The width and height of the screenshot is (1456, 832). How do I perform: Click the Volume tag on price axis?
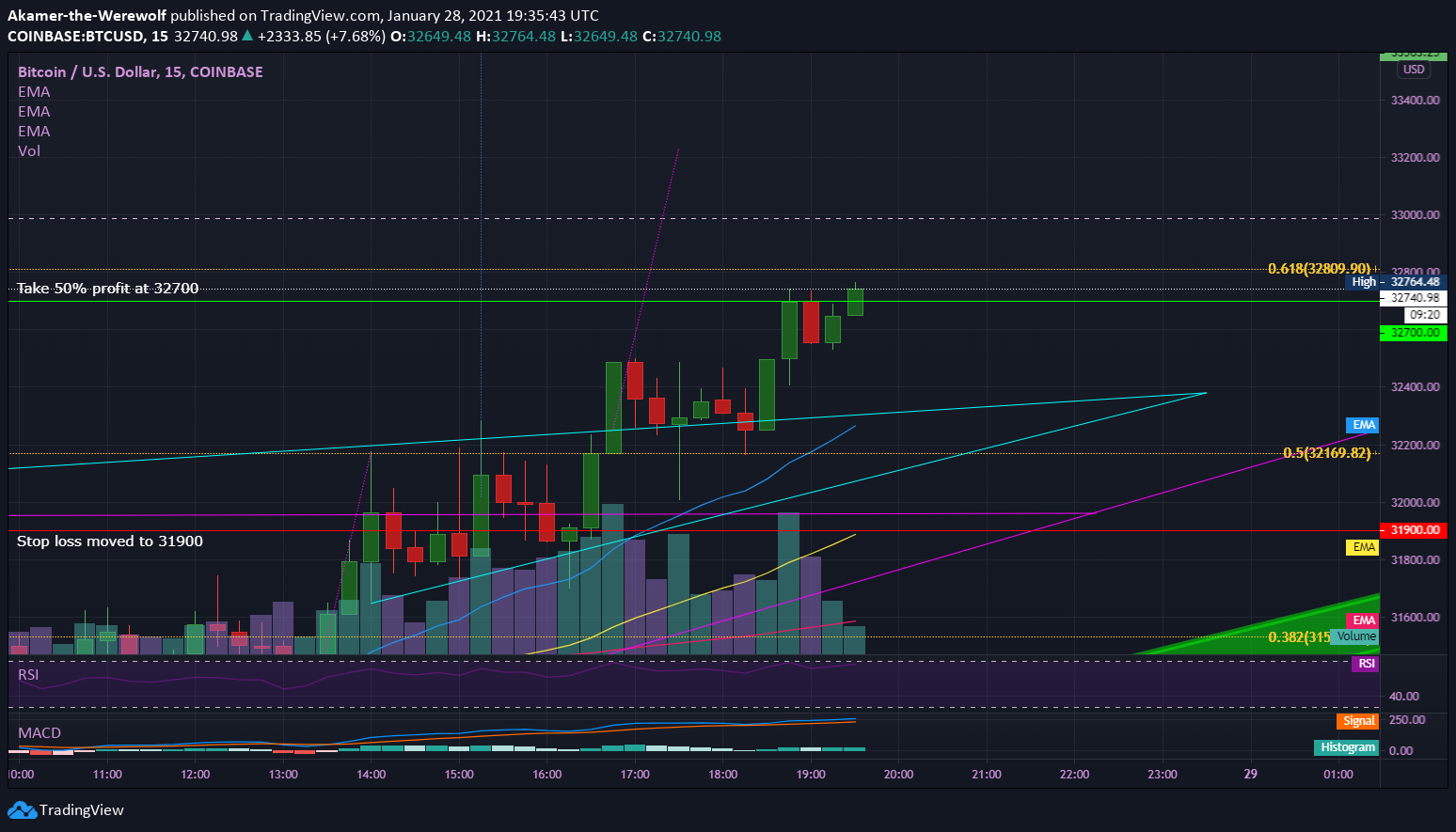[1355, 636]
